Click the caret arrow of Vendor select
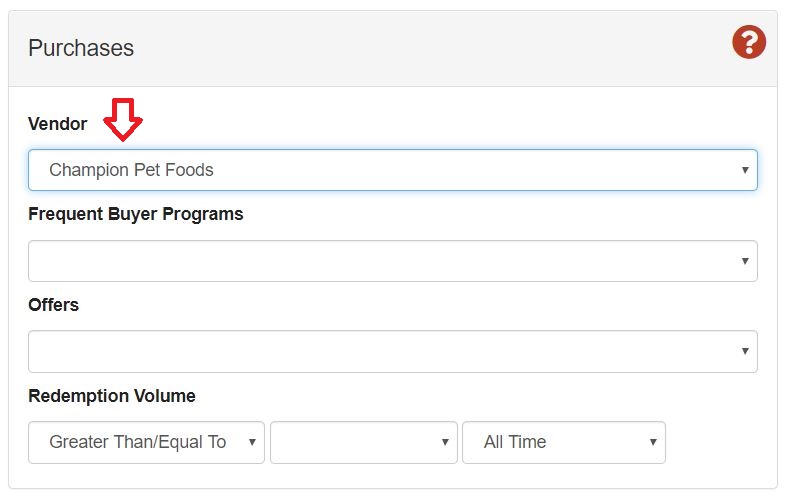The height and width of the screenshot is (498, 787). pyautogui.click(x=745, y=170)
